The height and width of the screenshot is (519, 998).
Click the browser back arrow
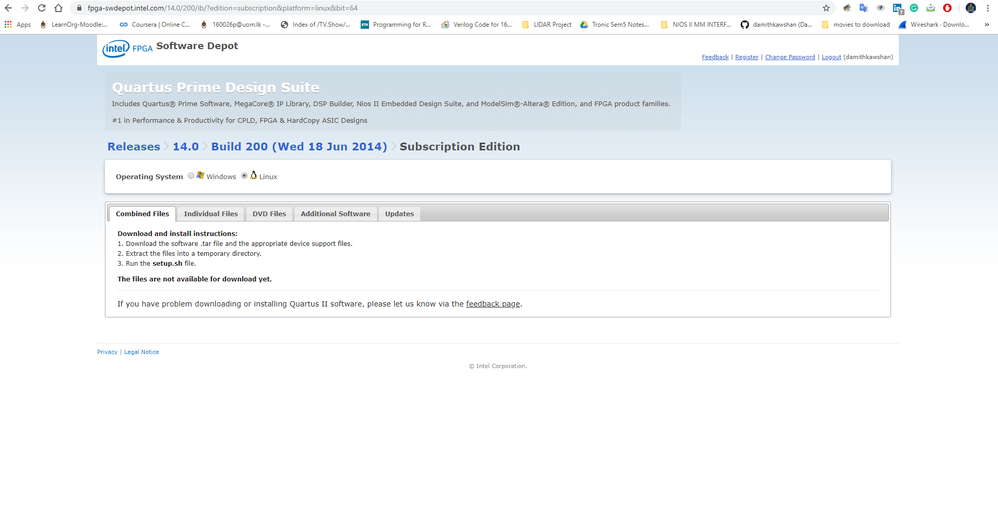[8, 8]
